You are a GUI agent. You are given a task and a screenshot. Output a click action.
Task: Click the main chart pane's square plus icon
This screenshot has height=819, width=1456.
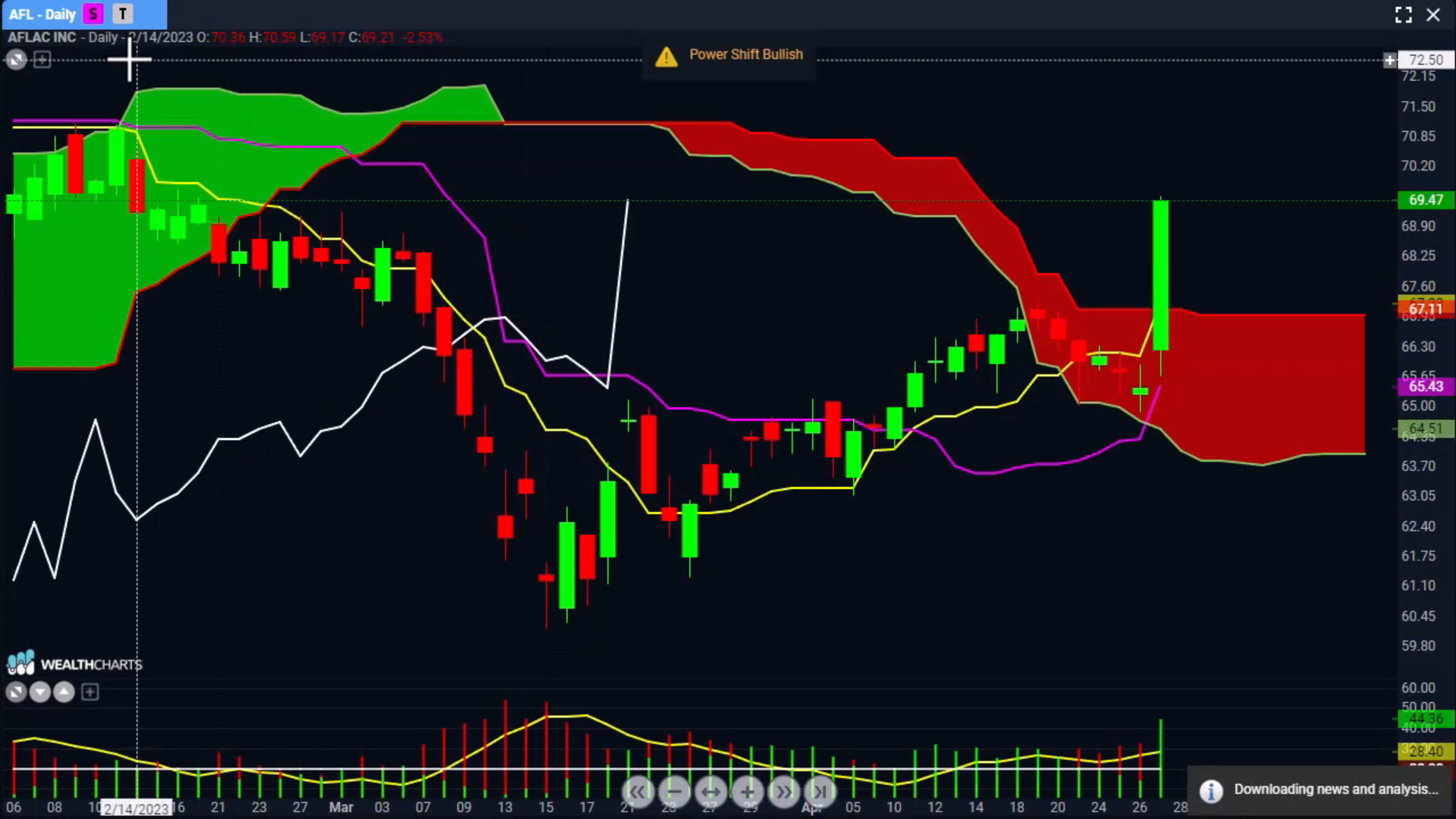[42, 59]
